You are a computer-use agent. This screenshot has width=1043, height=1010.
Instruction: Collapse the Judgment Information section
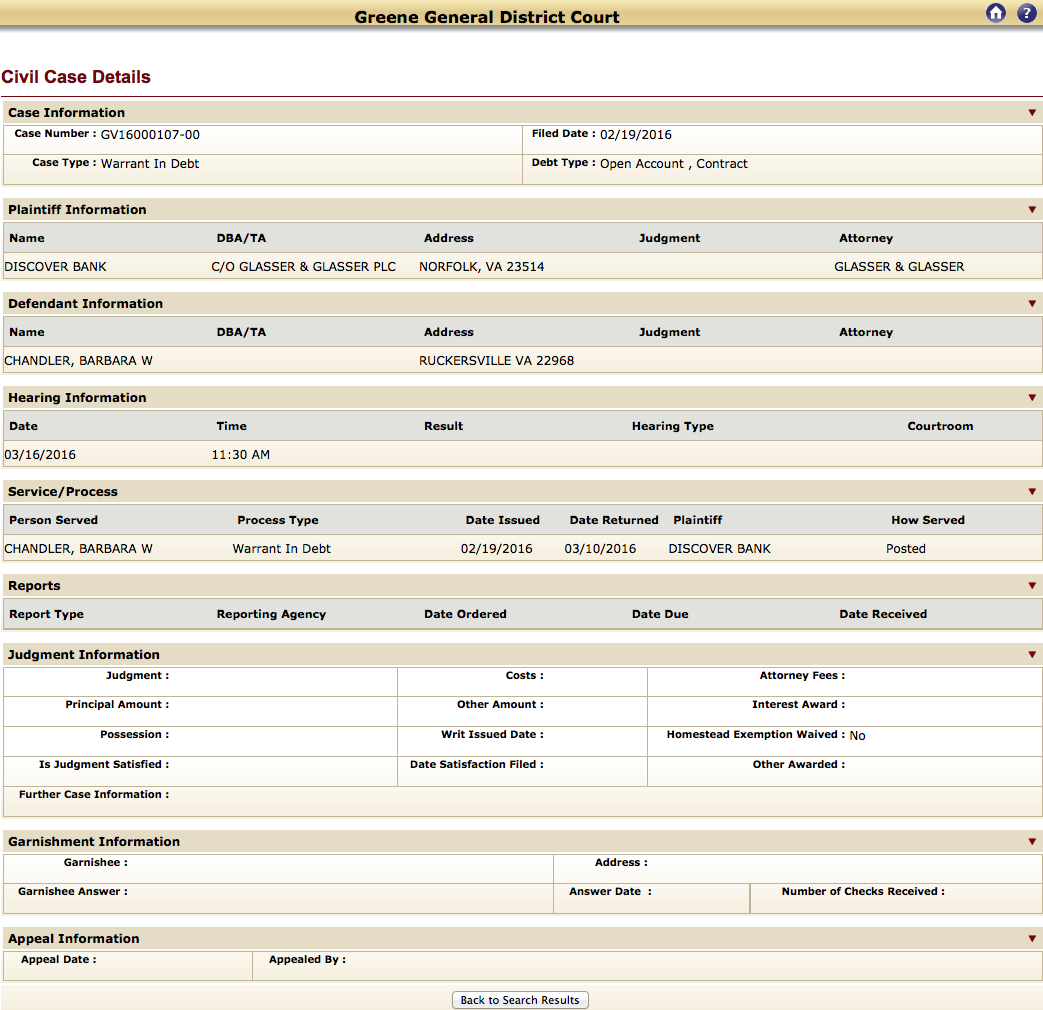coord(1032,655)
